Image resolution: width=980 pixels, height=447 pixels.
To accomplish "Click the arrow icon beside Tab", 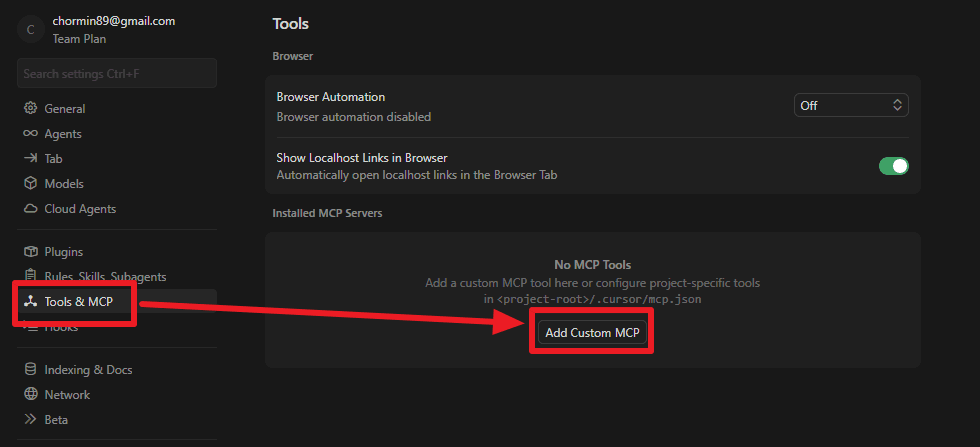I will point(30,159).
